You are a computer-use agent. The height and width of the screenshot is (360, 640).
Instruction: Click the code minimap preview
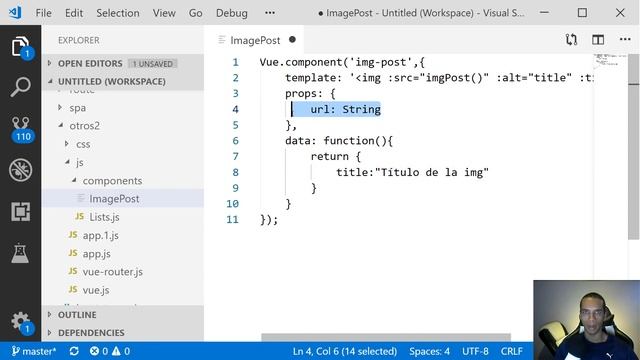[609, 61]
